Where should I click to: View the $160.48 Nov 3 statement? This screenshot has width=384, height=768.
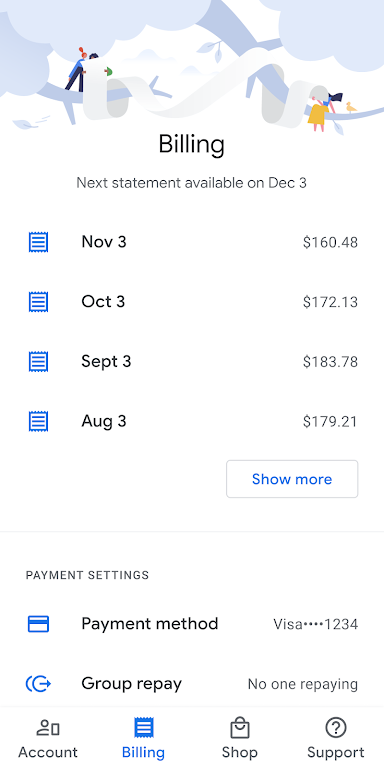pos(192,242)
